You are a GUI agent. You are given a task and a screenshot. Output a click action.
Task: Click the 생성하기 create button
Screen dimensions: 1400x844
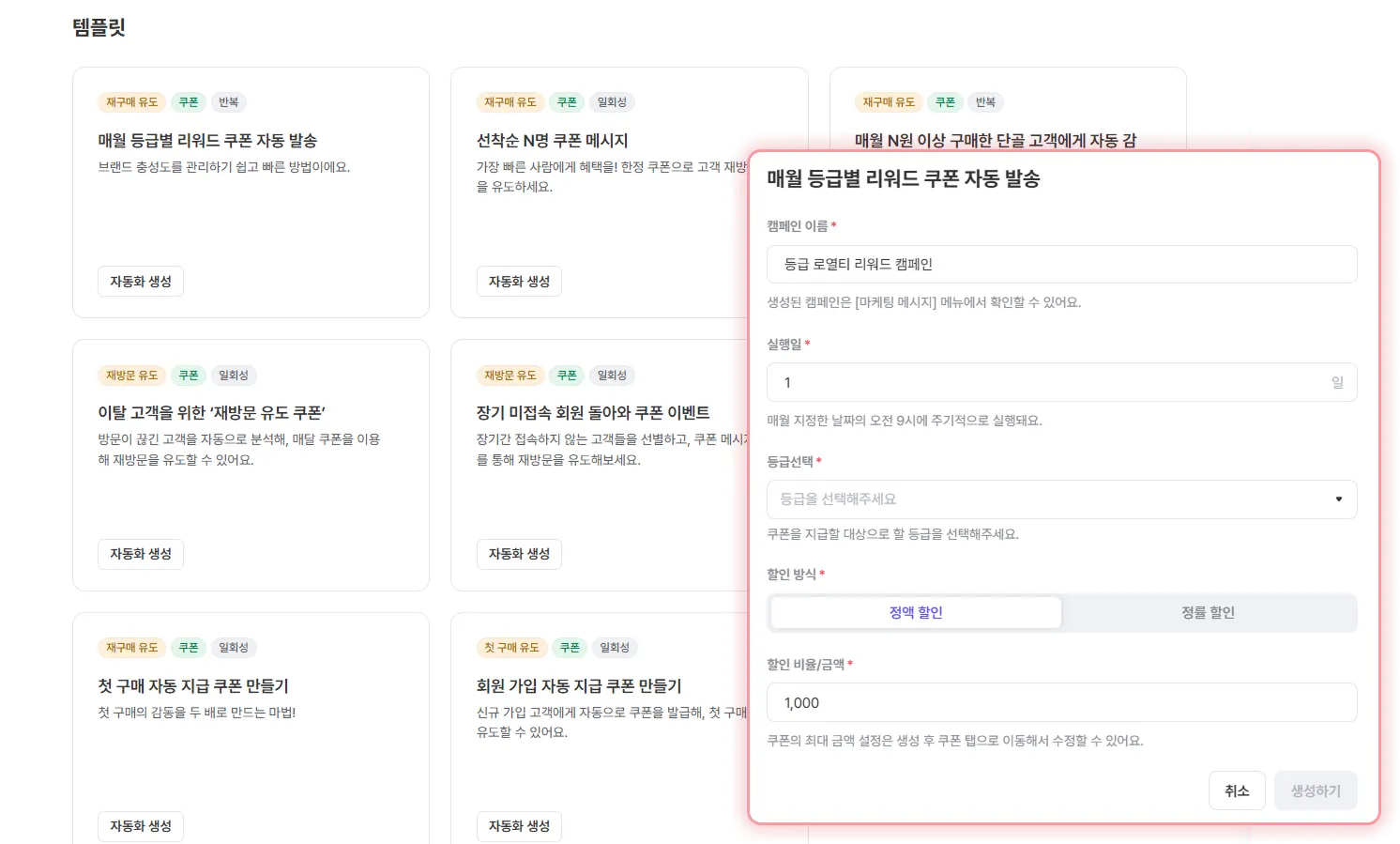[1315, 791]
